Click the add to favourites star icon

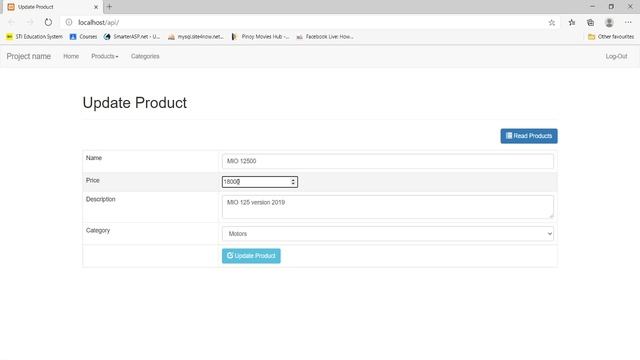tap(551, 22)
